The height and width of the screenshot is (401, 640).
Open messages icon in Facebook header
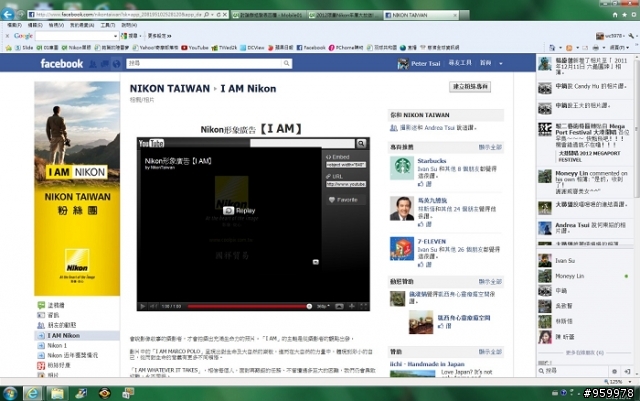pos(105,64)
